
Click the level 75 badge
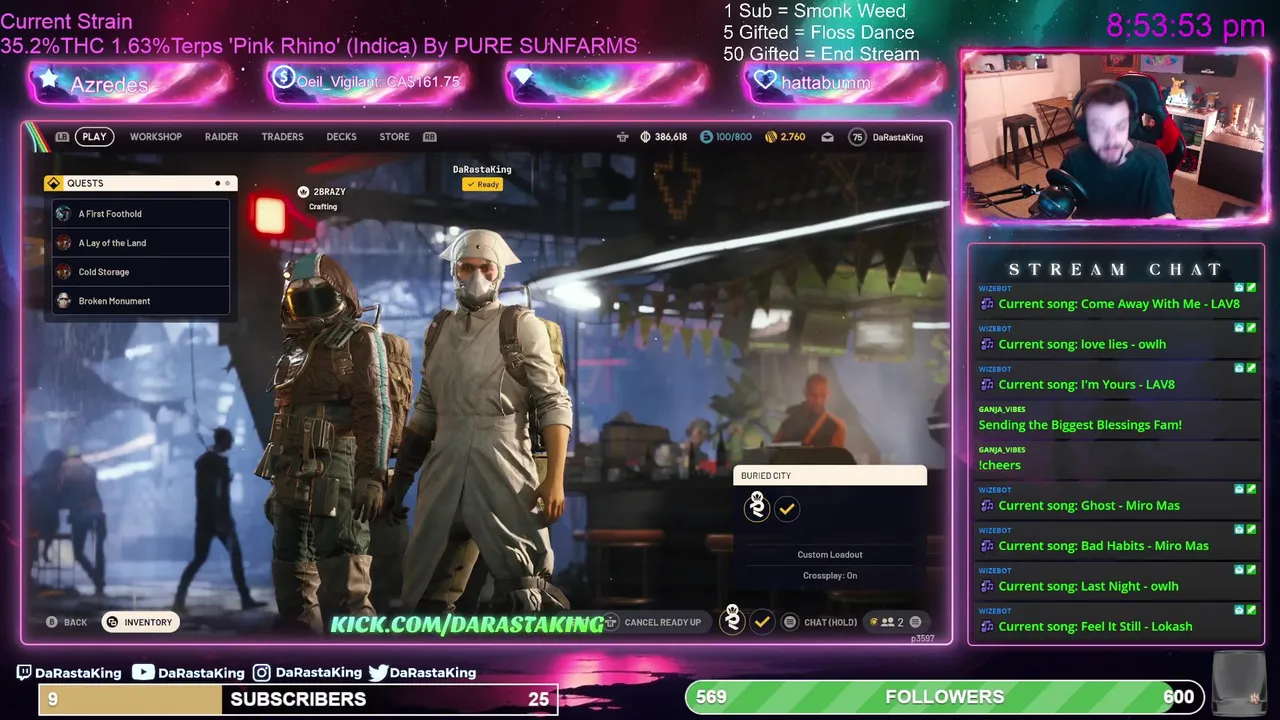(x=857, y=137)
